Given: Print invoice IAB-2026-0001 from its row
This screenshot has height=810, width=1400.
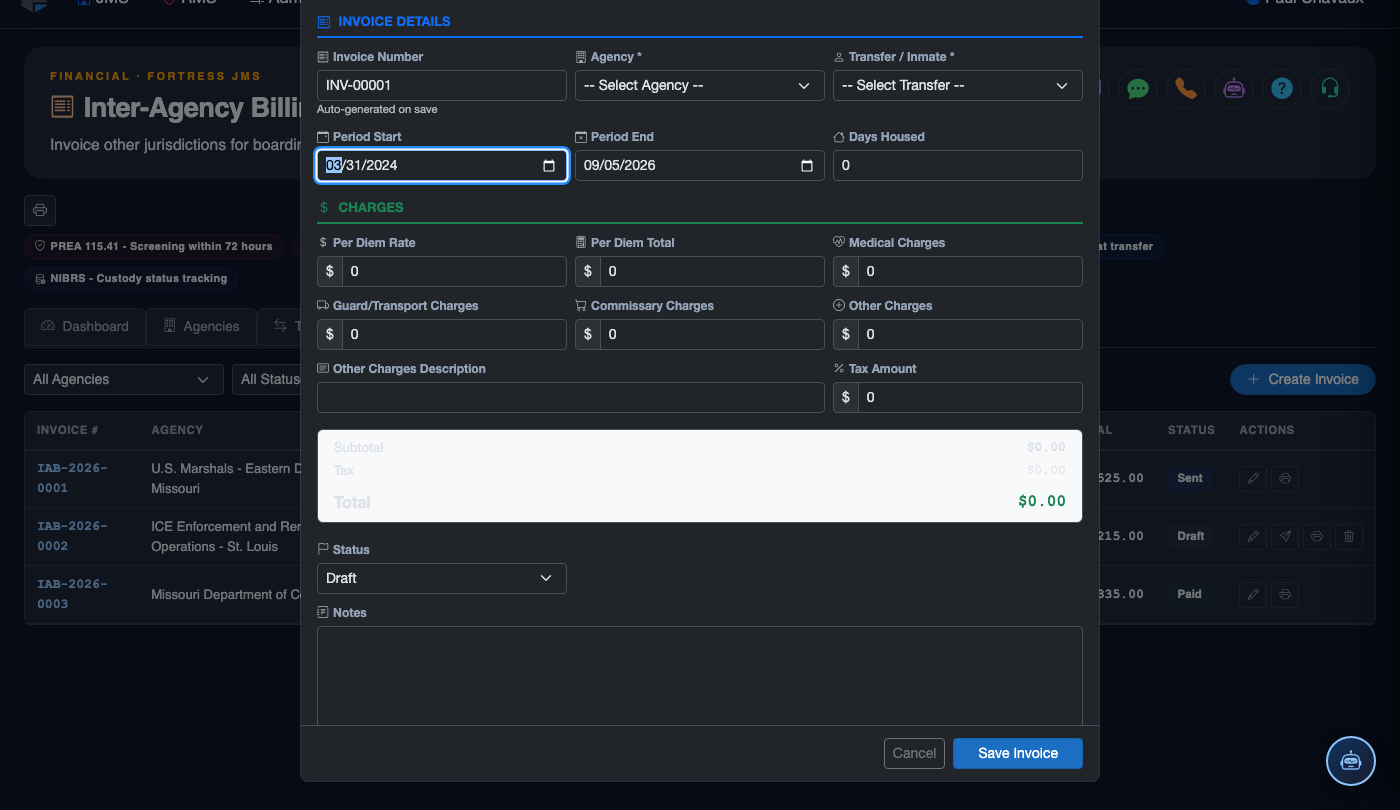Looking at the screenshot, I should coord(1285,479).
